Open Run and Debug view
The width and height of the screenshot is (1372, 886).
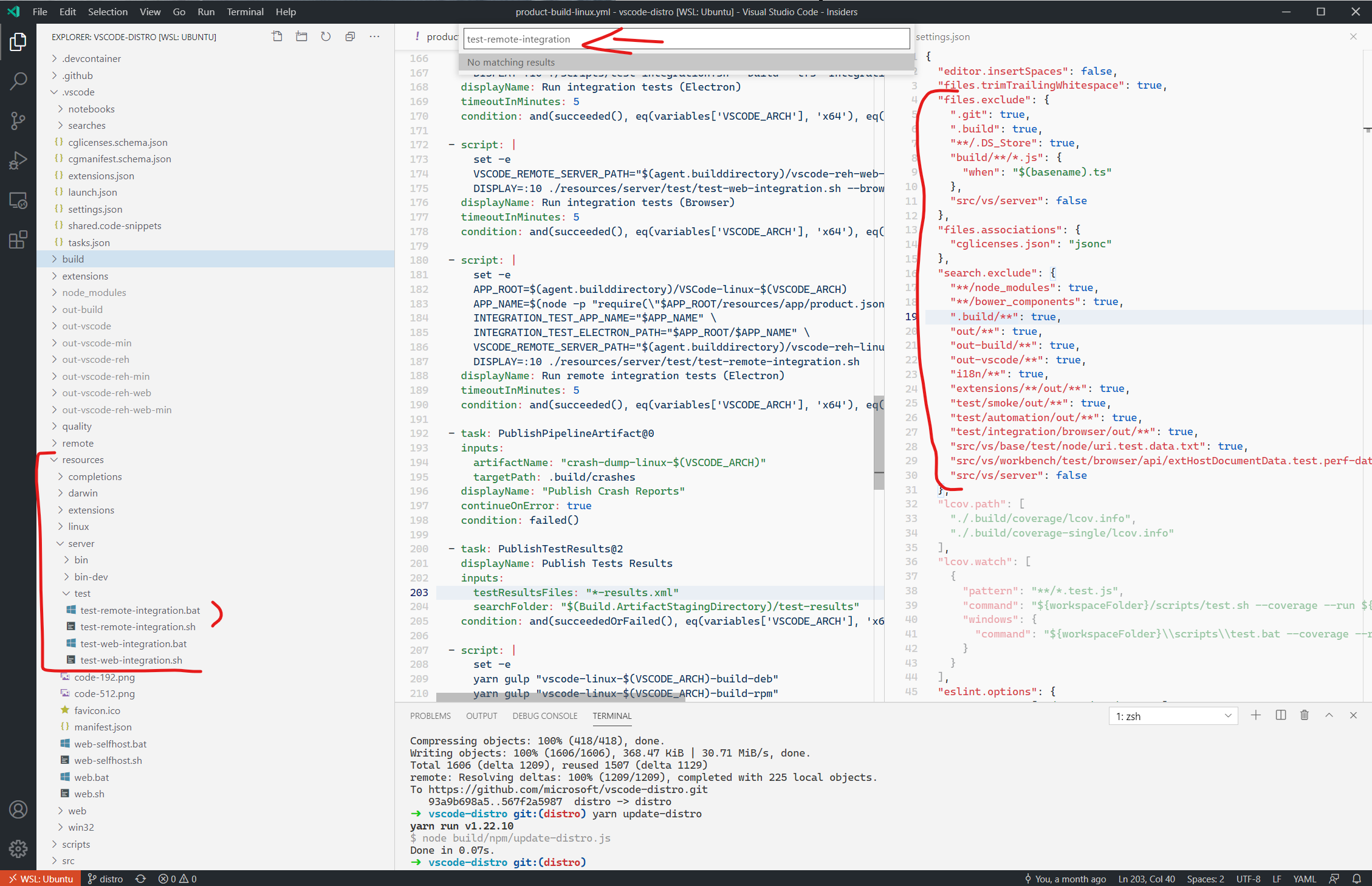tap(18, 160)
